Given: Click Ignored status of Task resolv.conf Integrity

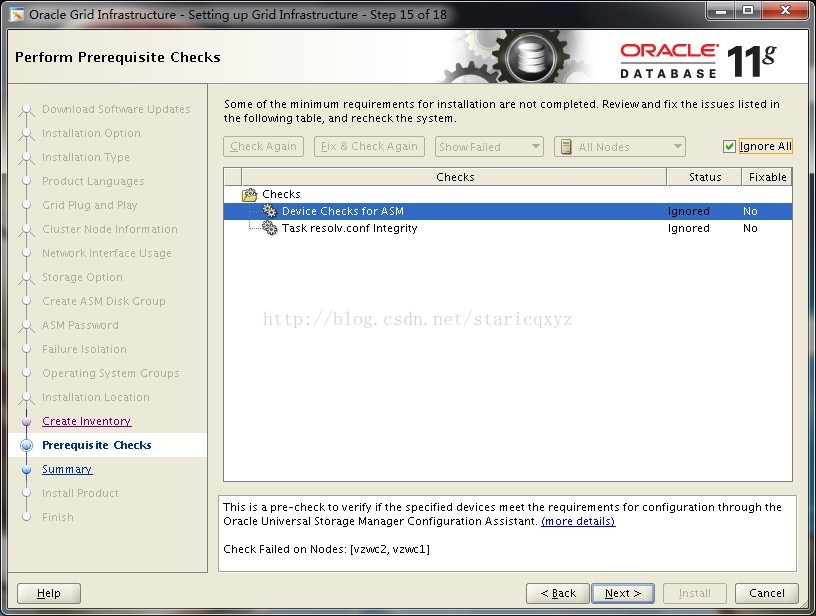Looking at the screenshot, I should point(688,228).
